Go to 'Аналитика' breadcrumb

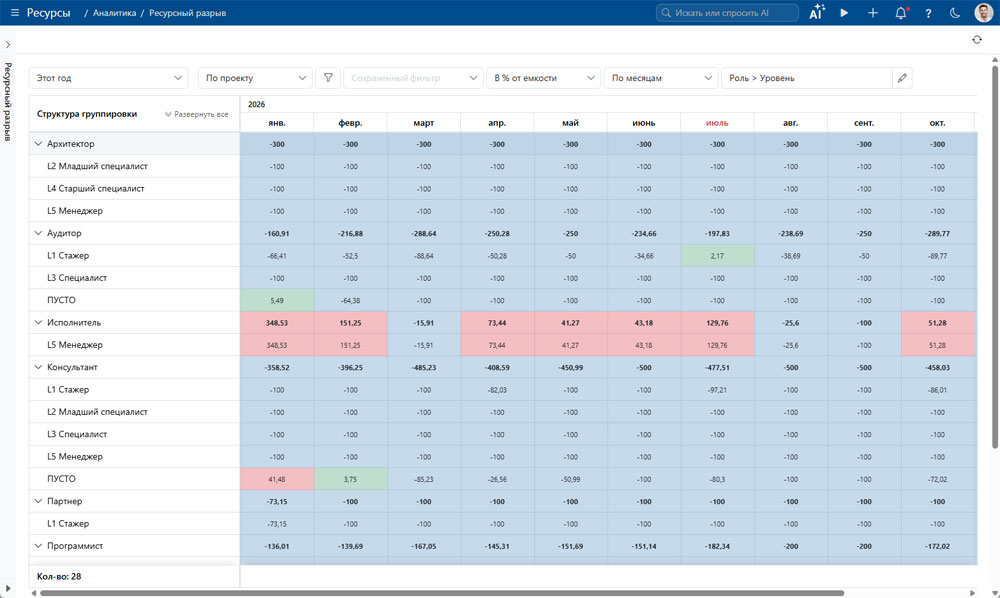(115, 13)
